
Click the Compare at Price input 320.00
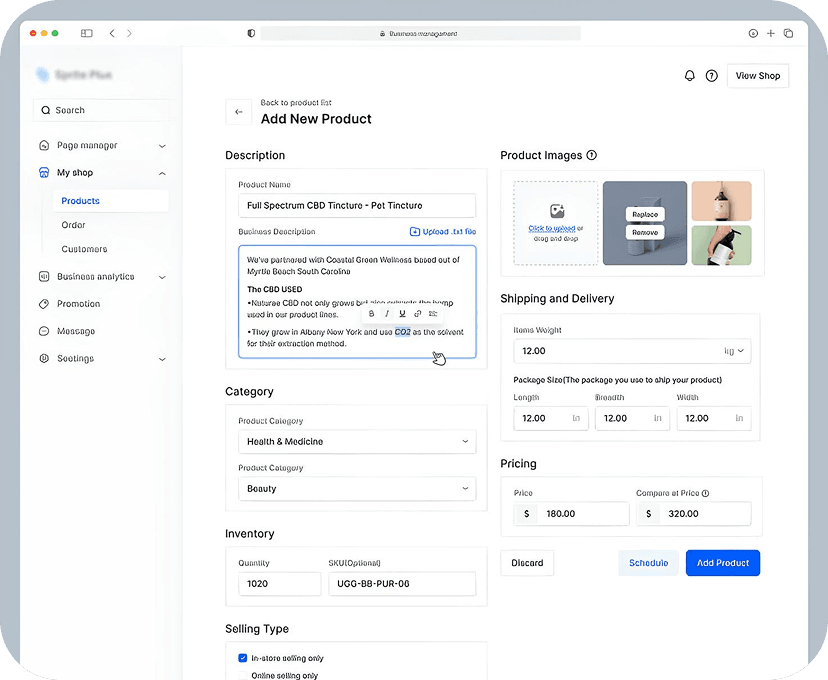693,513
